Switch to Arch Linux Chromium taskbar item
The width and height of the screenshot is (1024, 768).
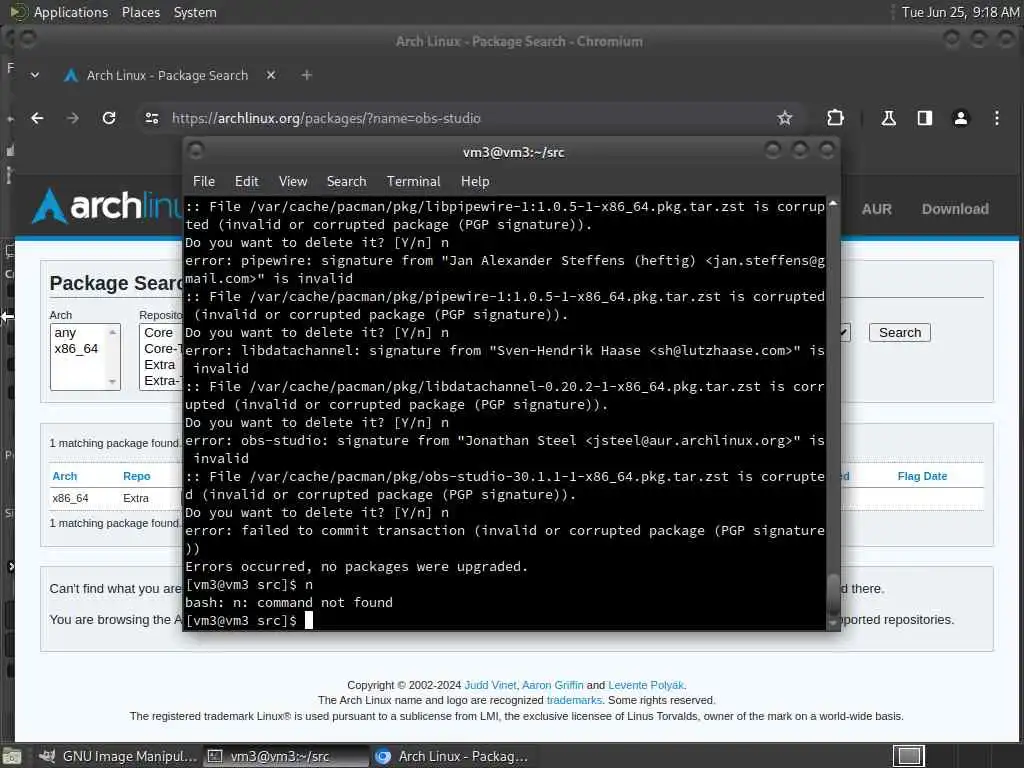click(x=452, y=756)
